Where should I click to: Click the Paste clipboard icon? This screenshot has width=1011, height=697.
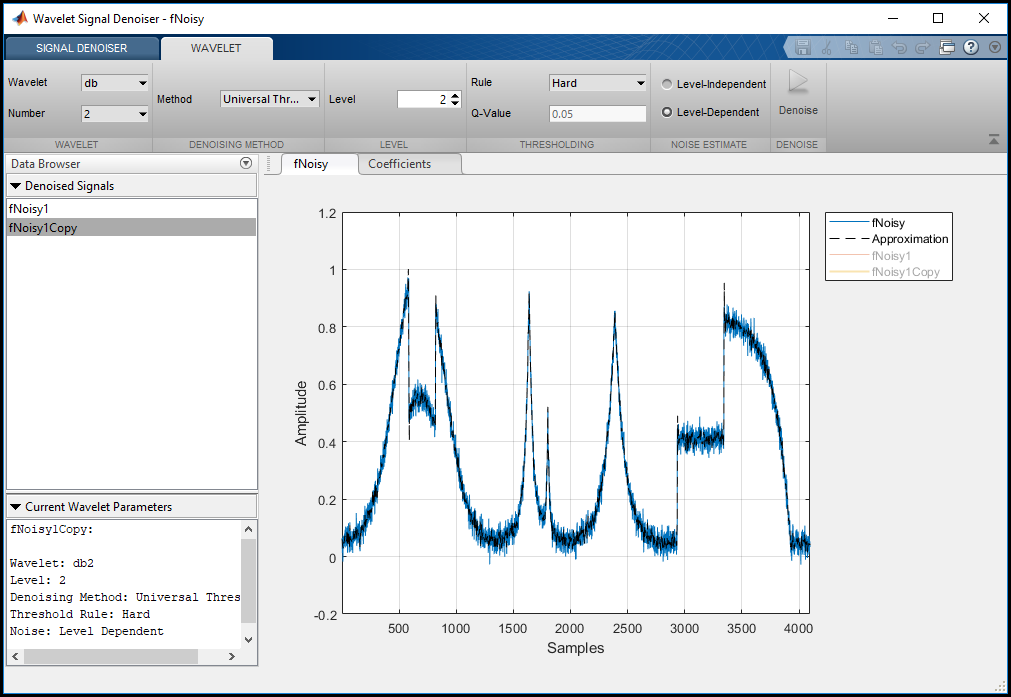click(875, 47)
